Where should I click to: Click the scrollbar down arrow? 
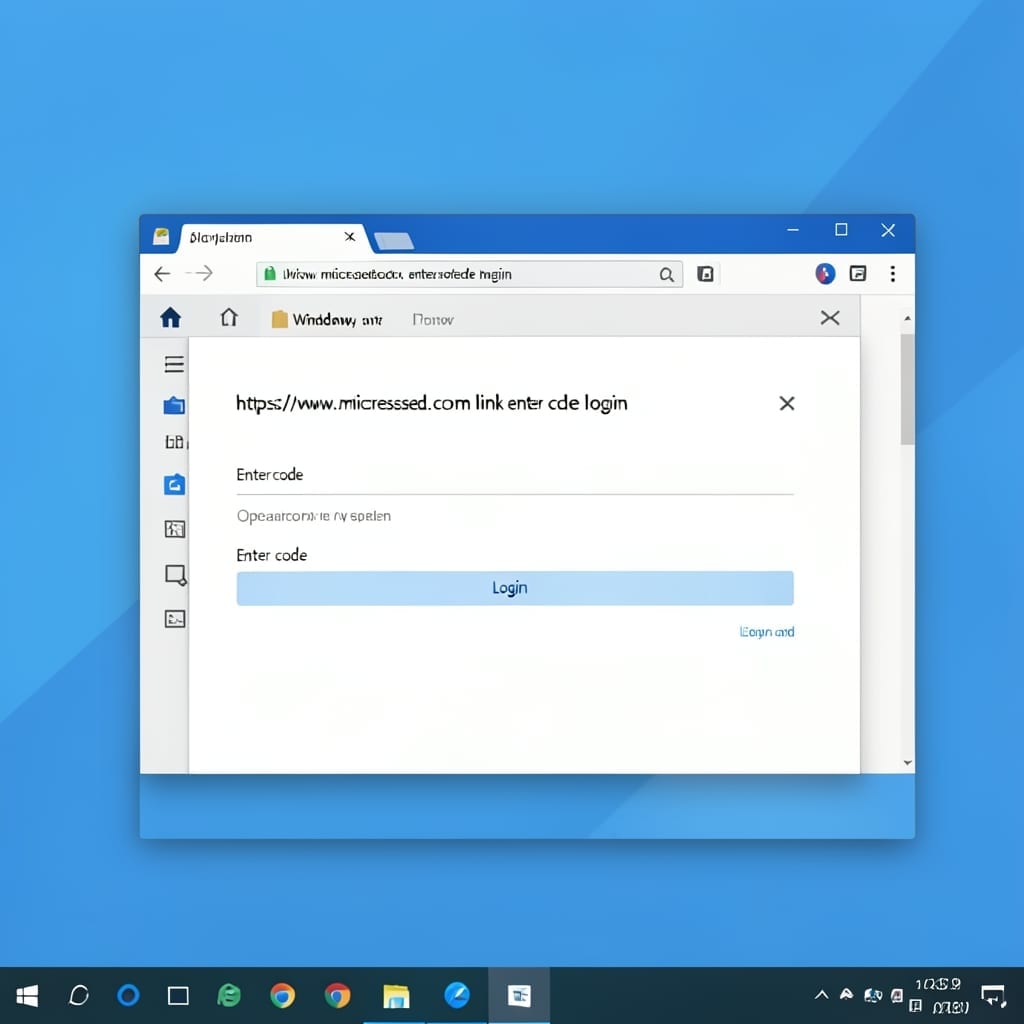(x=907, y=762)
